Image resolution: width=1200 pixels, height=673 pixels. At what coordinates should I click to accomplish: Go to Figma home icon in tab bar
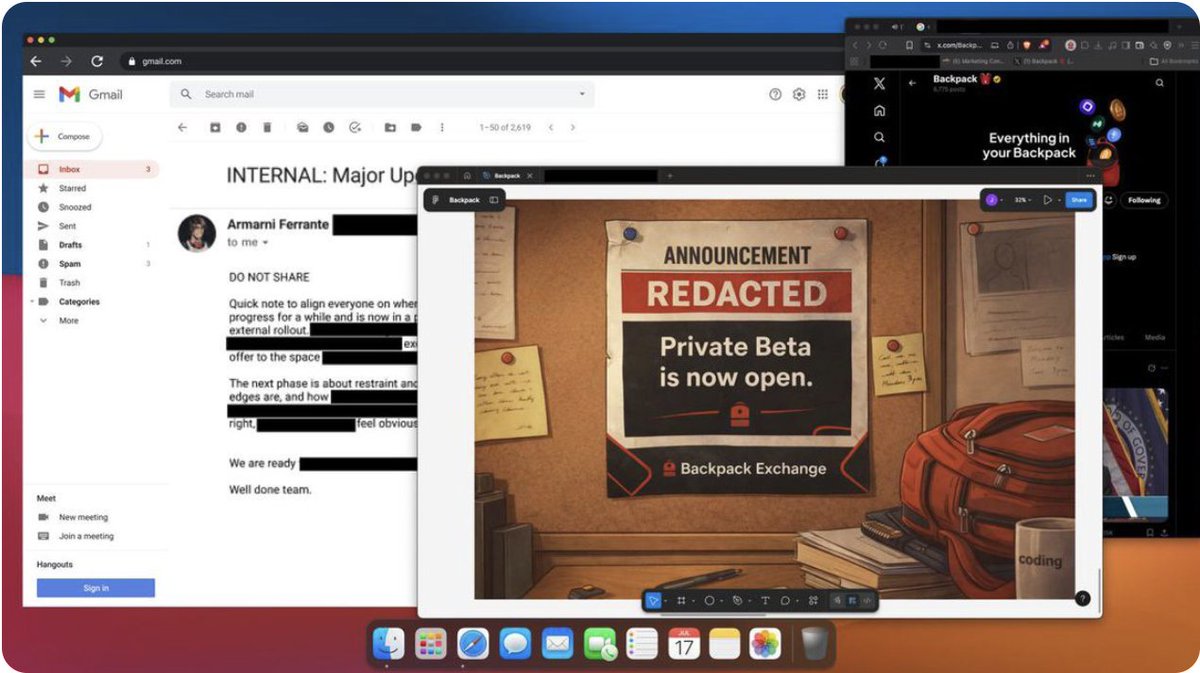[467, 176]
